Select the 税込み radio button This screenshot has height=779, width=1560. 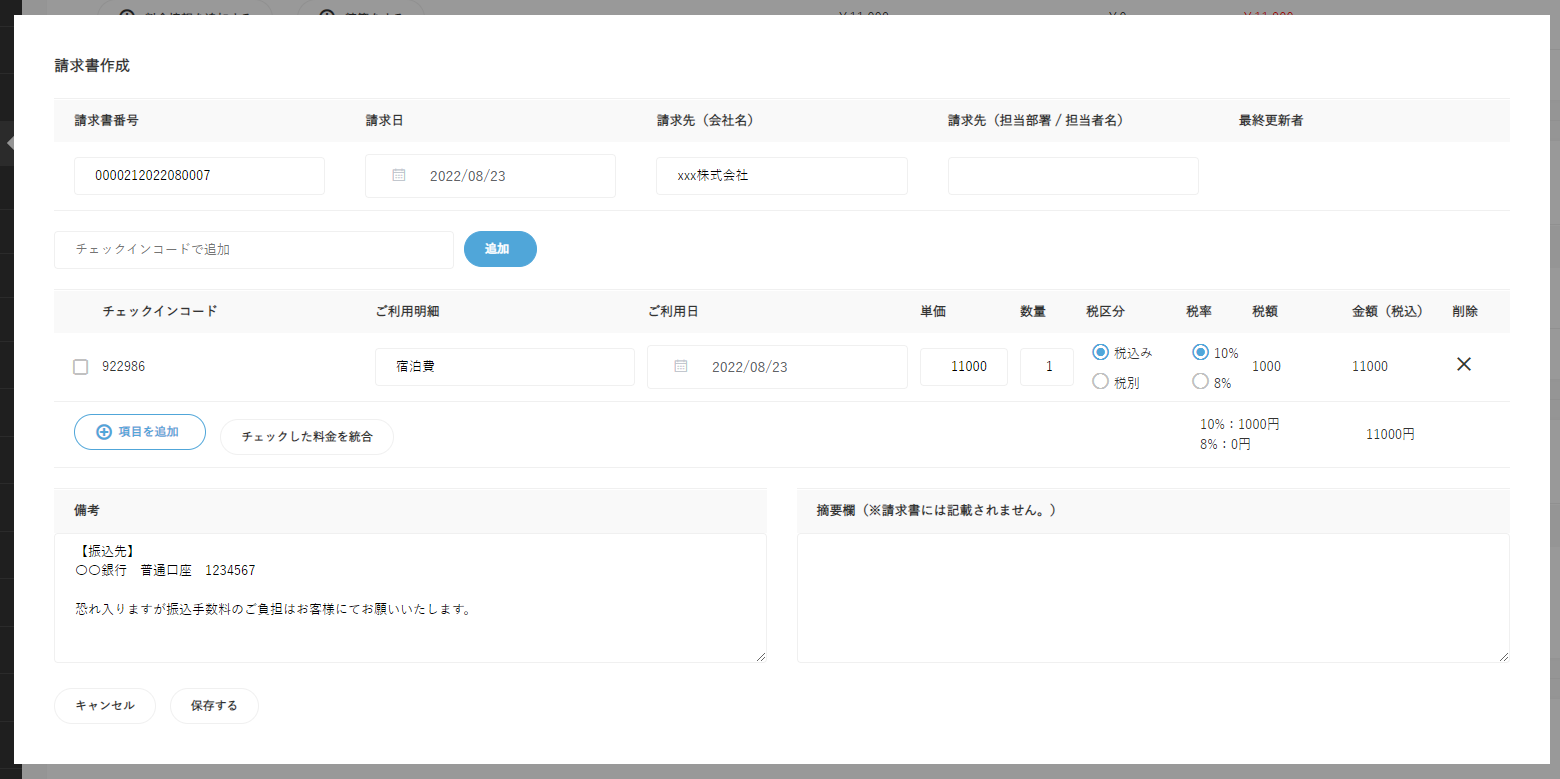(1101, 352)
